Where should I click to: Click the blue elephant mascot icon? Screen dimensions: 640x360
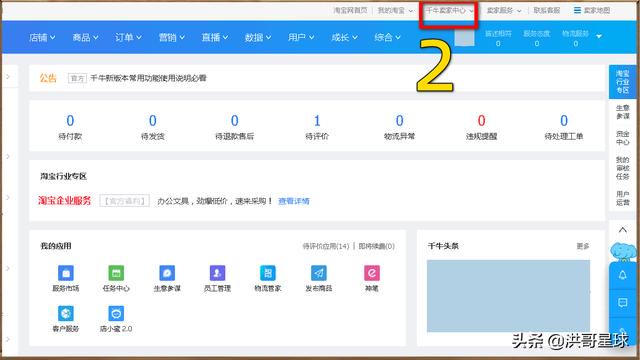coord(622,252)
